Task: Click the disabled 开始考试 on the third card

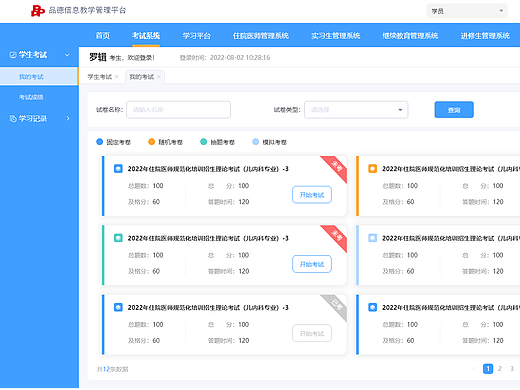Action: click(312, 333)
